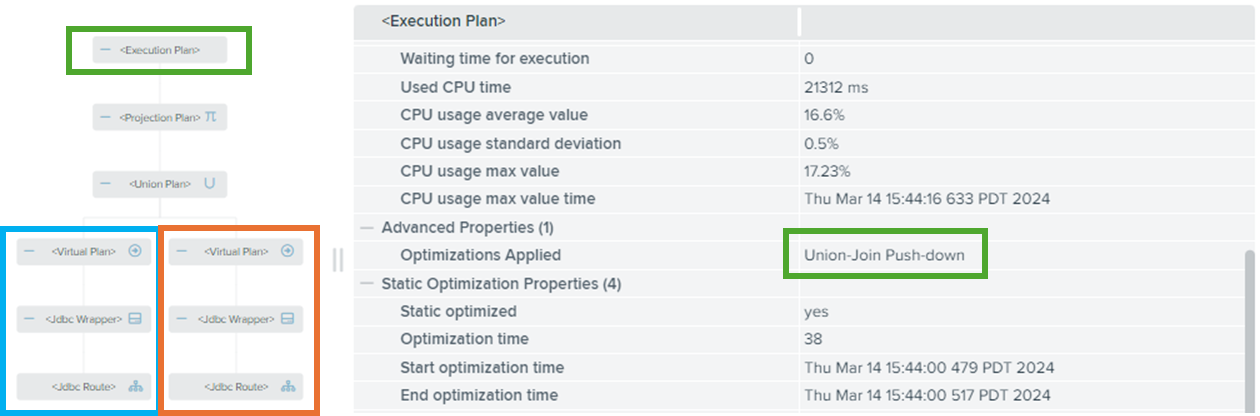Collapse the Execution Plan node
Viewport: 1260px width, 416px height.
105,49
